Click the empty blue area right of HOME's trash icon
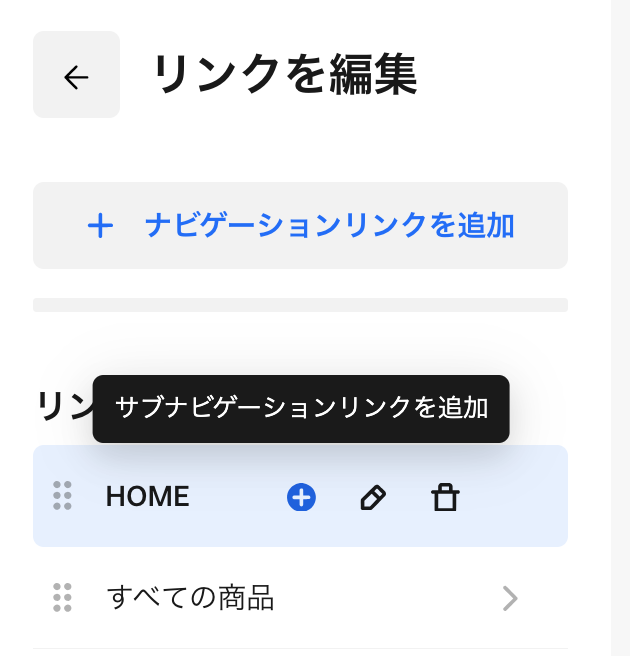Image resolution: width=630 pixels, height=656 pixels. pos(515,497)
